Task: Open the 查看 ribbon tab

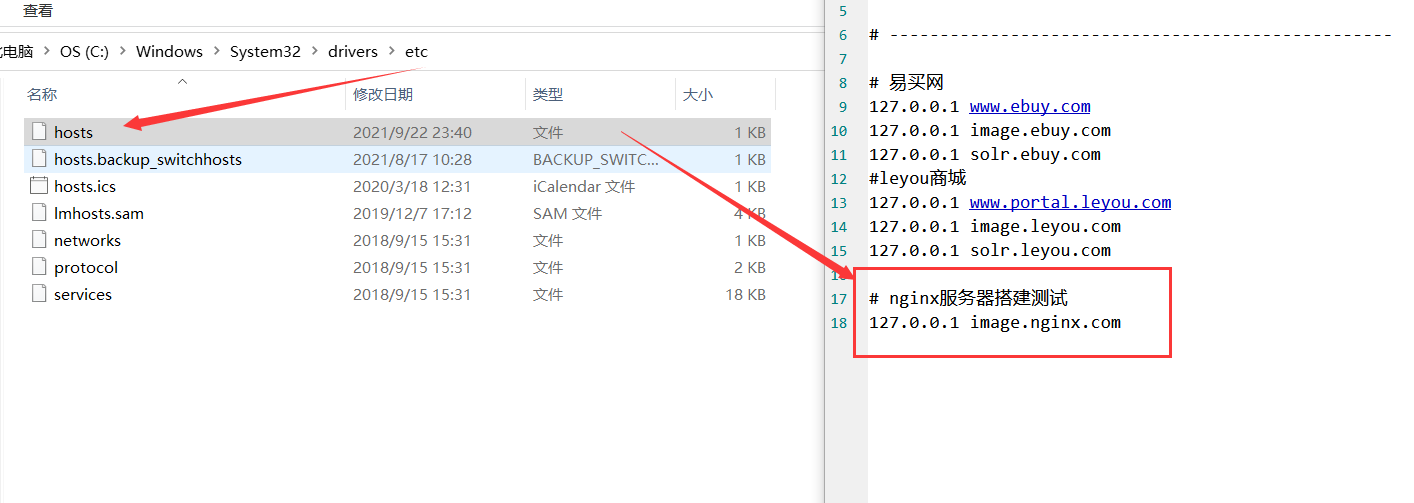Action: 38,10
